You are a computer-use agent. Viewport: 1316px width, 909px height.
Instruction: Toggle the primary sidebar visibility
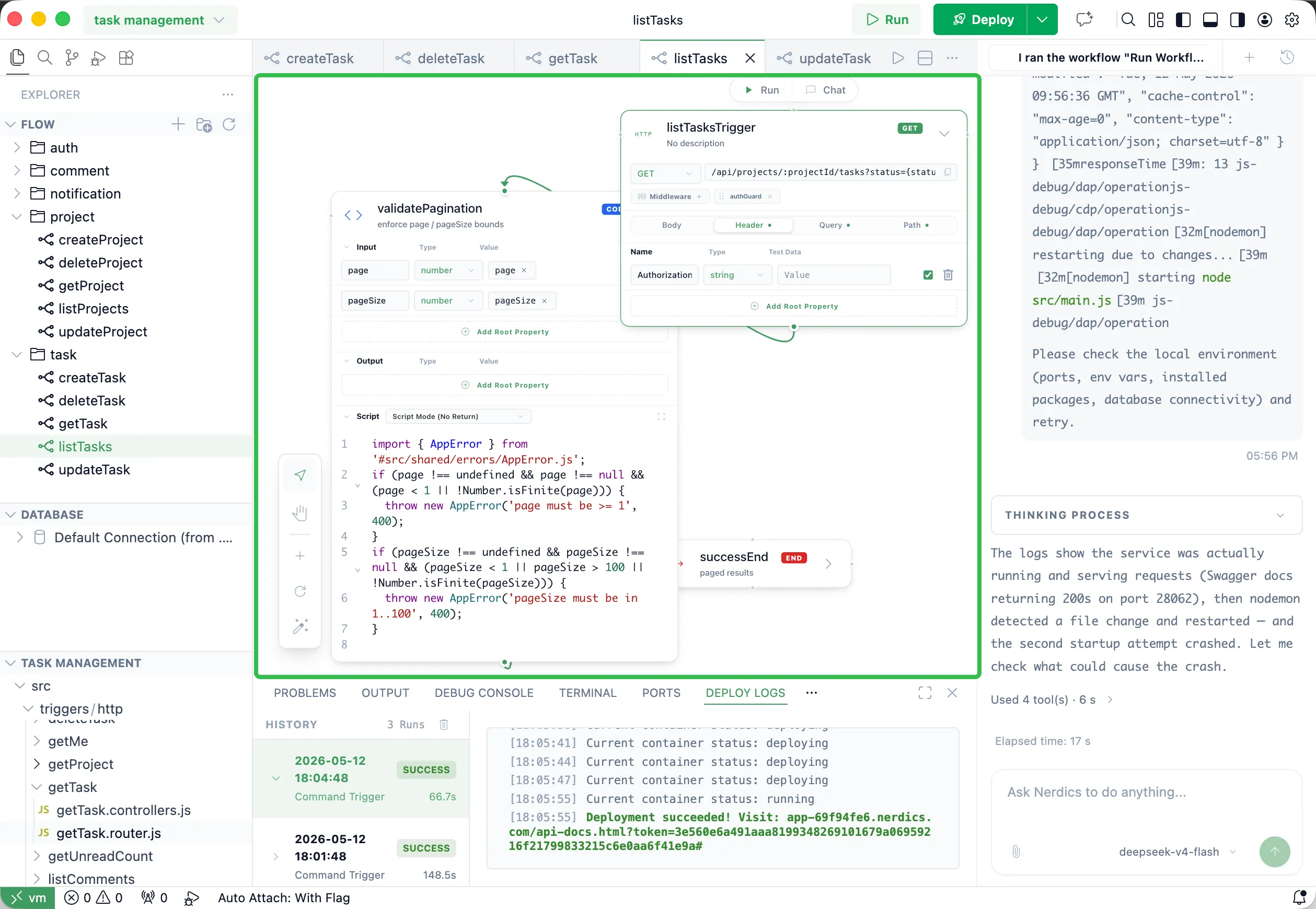click(x=1183, y=20)
